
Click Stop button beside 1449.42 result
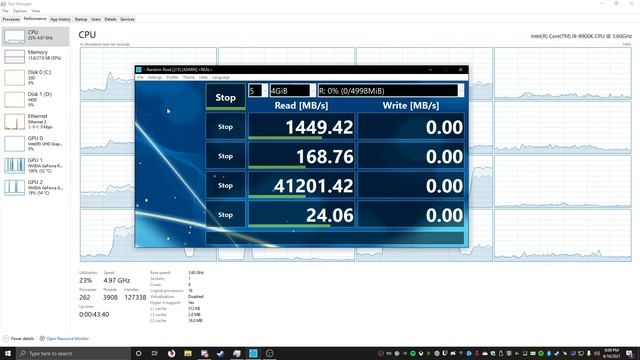[226, 127]
